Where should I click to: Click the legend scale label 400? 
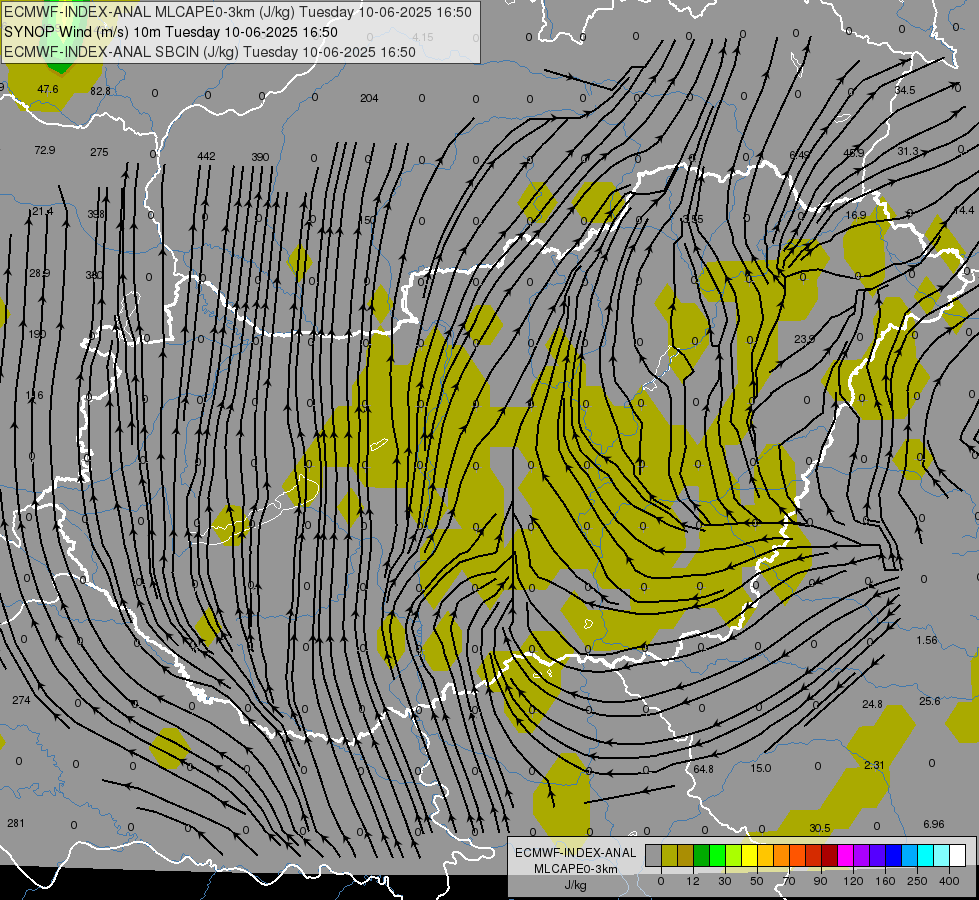(x=949, y=881)
